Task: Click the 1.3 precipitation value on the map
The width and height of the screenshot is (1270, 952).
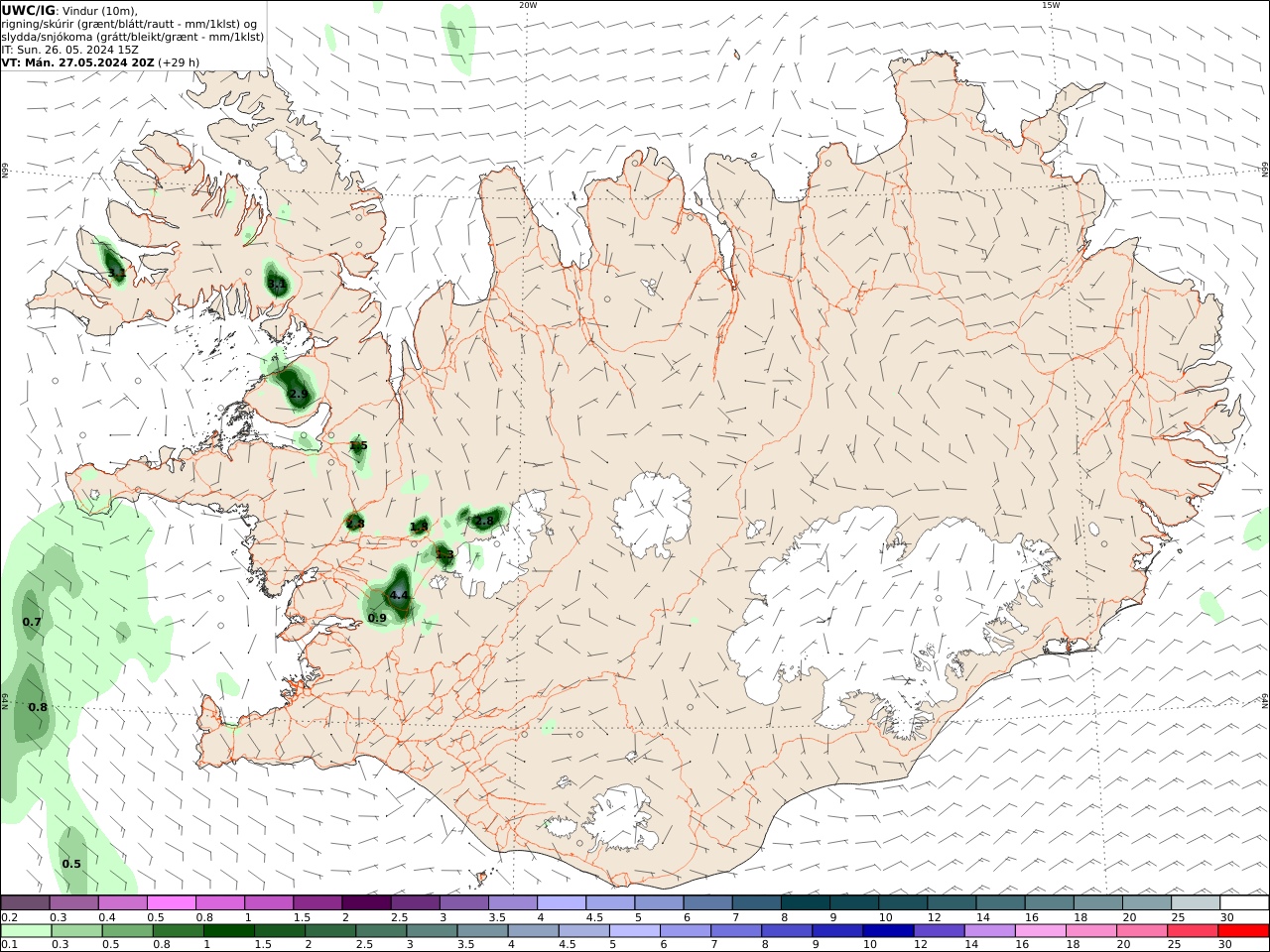Action: (x=445, y=554)
